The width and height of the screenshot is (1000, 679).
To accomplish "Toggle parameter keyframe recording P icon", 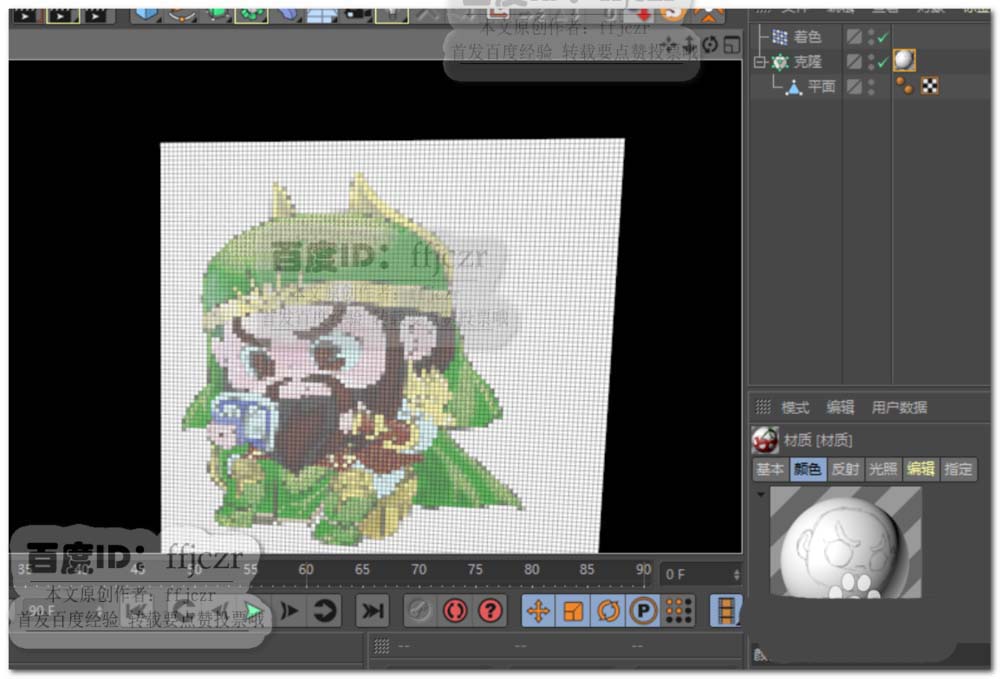I will (x=642, y=610).
